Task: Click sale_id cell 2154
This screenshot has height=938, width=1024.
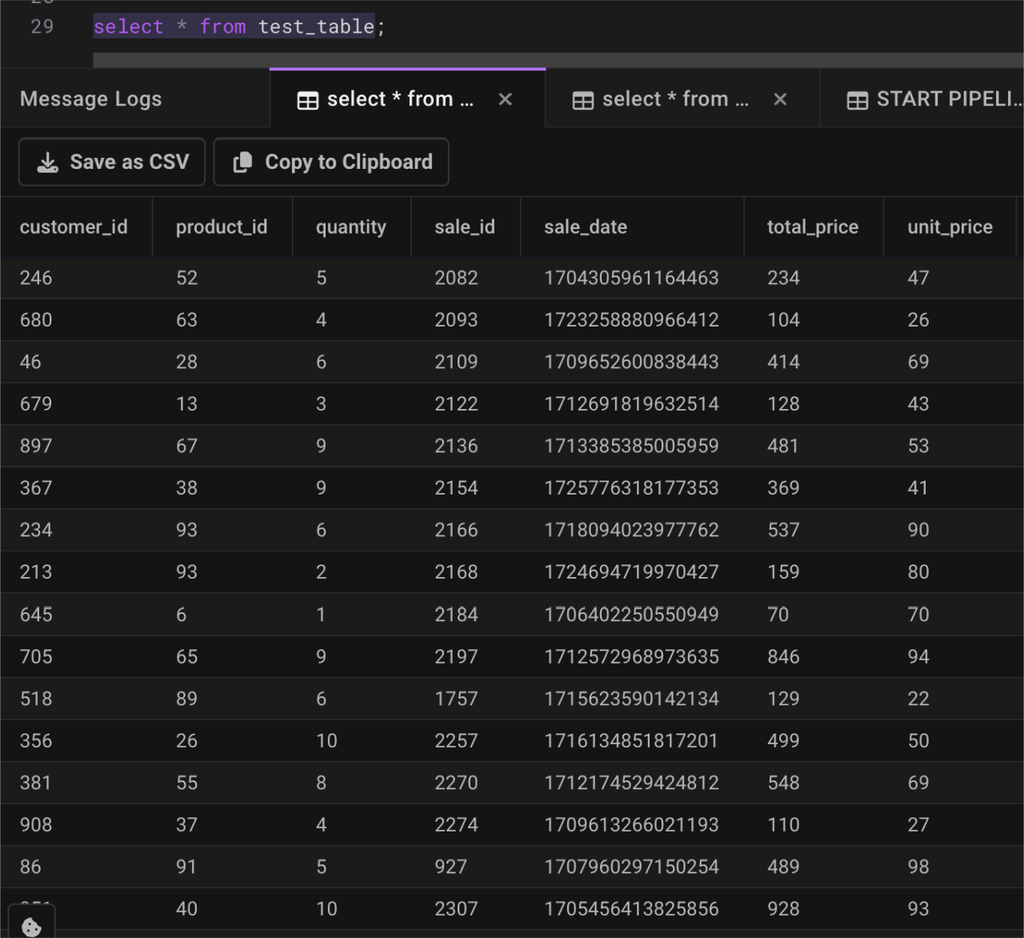Action: coord(456,487)
